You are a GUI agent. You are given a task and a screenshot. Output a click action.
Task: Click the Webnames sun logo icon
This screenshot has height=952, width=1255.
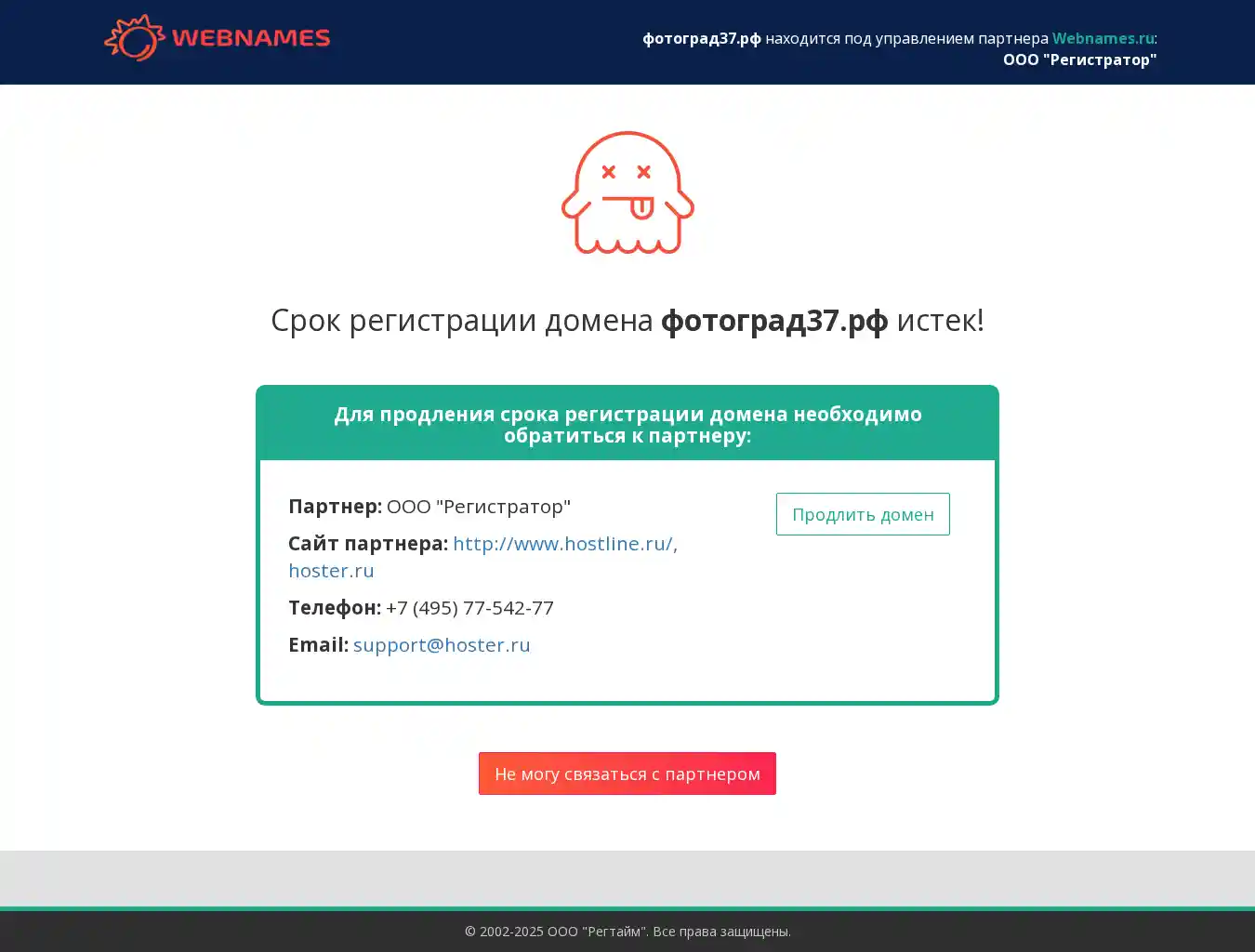134,38
